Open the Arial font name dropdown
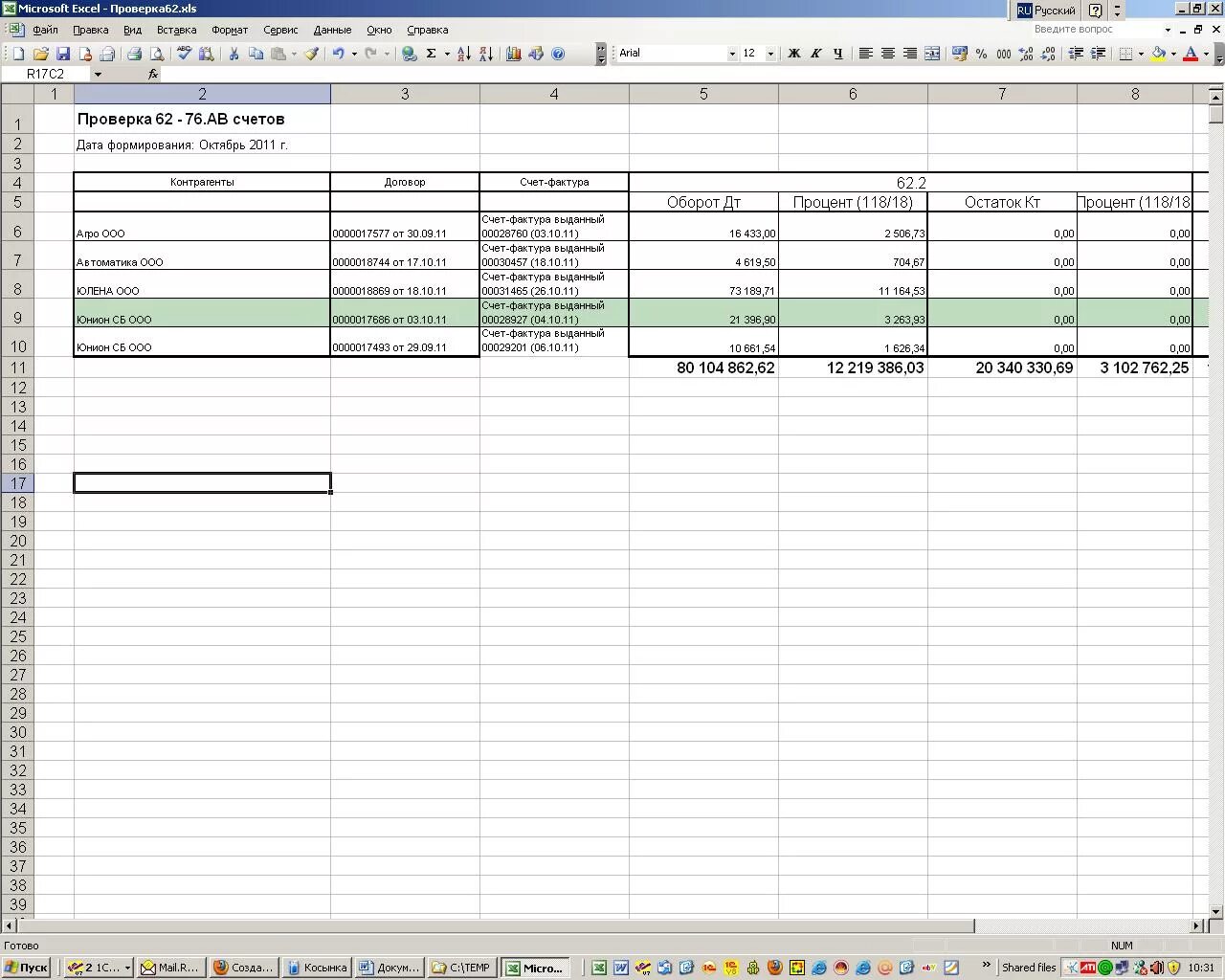The width and height of the screenshot is (1225, 980). click(x=732, y=54)
